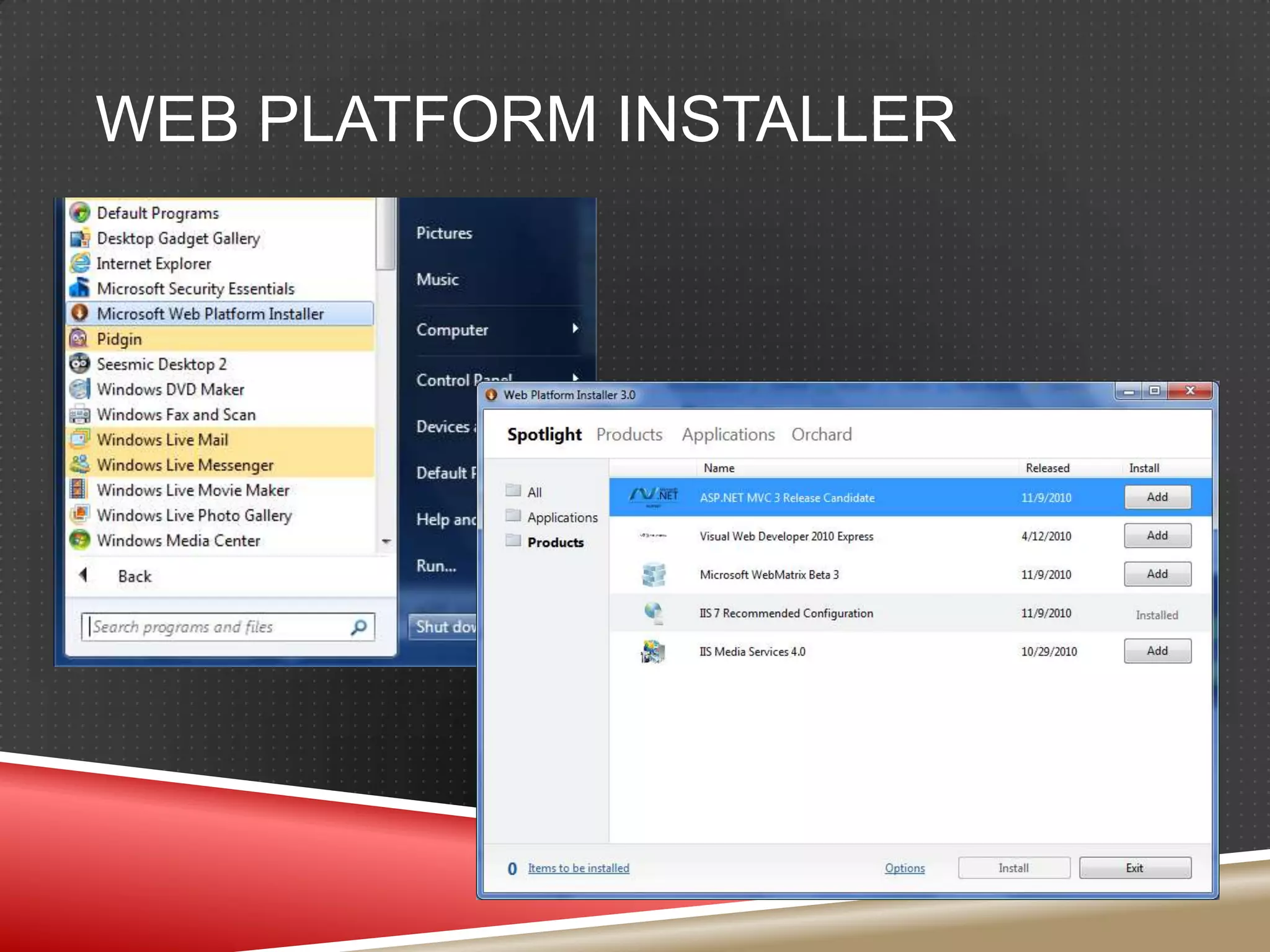Switch to the Applications top tab

[728, 434]
